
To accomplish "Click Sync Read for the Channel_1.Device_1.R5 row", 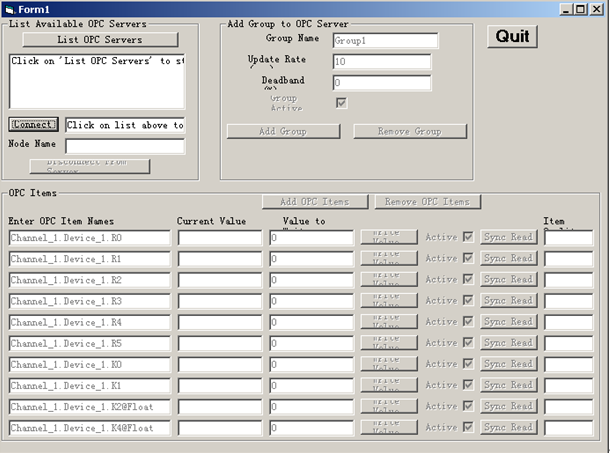I will click(x=508, y=343).
